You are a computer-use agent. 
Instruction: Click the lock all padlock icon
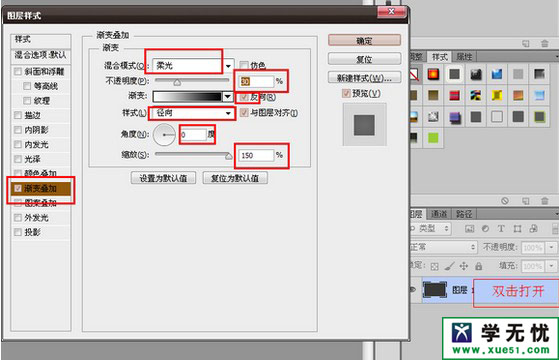coord(479,266)
